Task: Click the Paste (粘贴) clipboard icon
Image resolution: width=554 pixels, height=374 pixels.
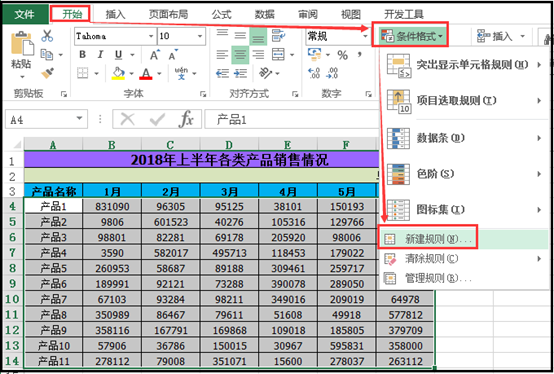Action: (22, 44)
